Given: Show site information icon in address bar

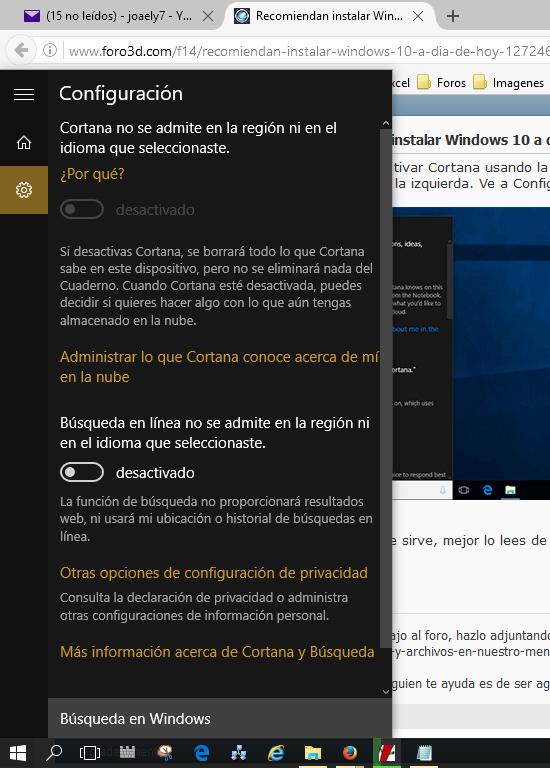Looking at the screenshot, I should click(50, 50).
